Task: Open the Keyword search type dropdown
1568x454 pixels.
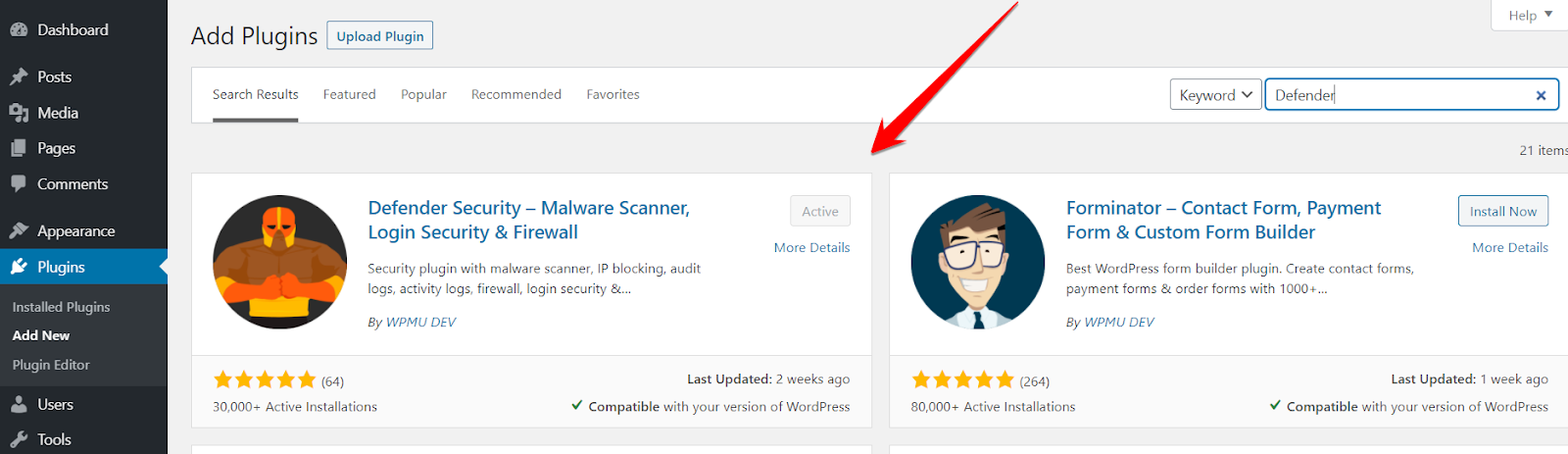Action: click(x=1215, y=94)
